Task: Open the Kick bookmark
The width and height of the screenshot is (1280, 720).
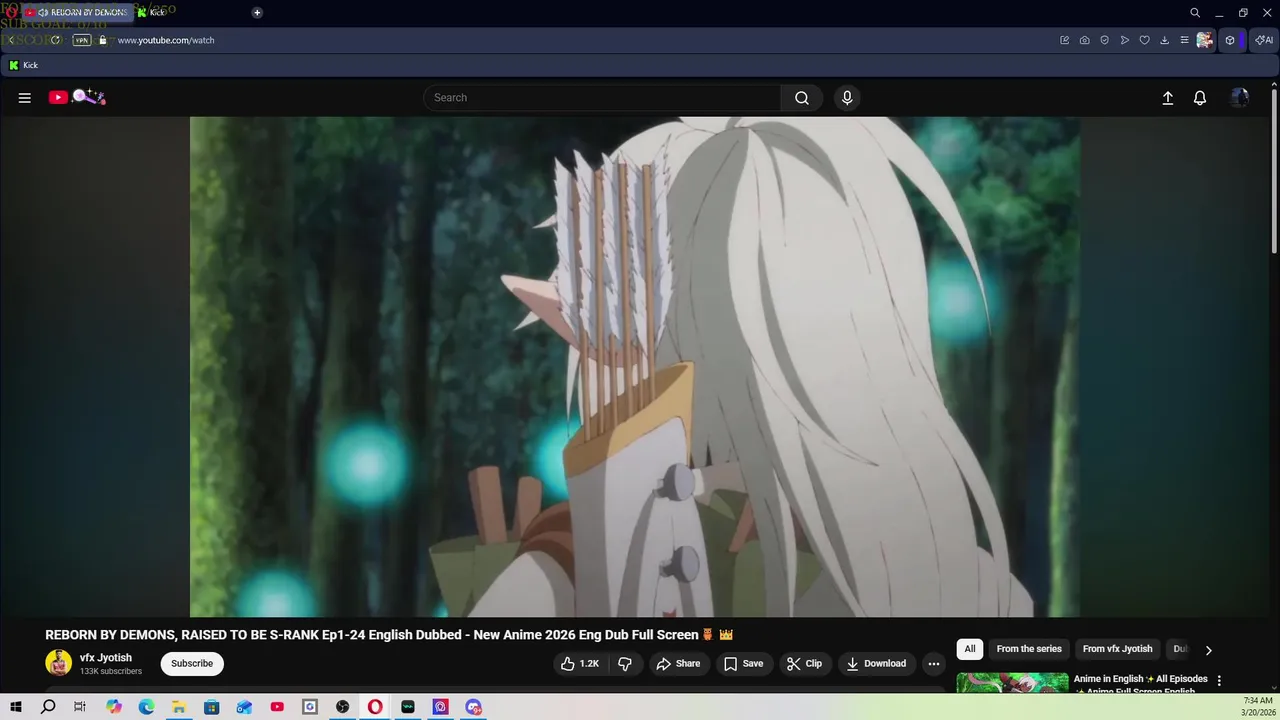Action: pyautogui.click(x=23, y=65)
